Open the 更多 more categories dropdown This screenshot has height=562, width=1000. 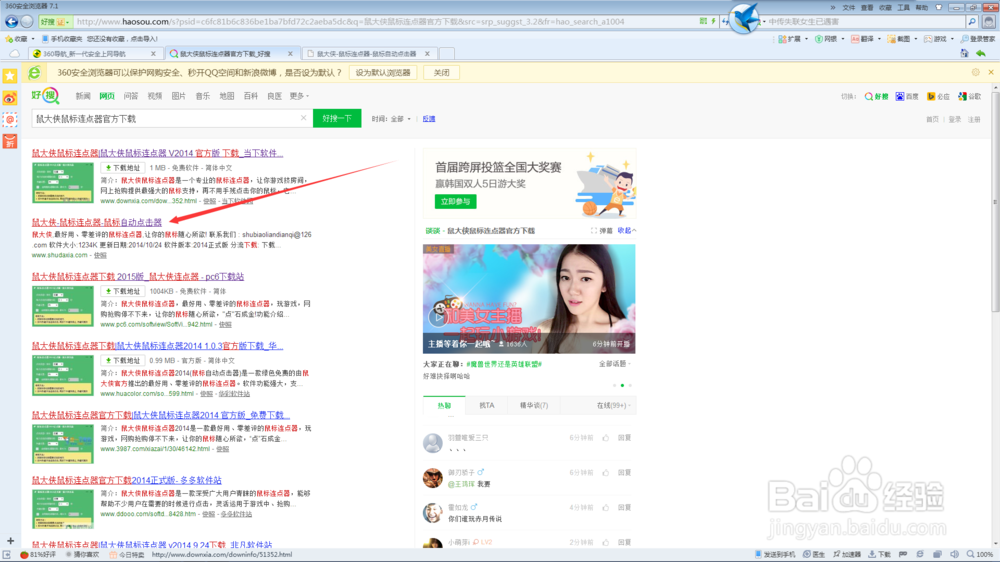pyautogui.click(x=299, y=96)
